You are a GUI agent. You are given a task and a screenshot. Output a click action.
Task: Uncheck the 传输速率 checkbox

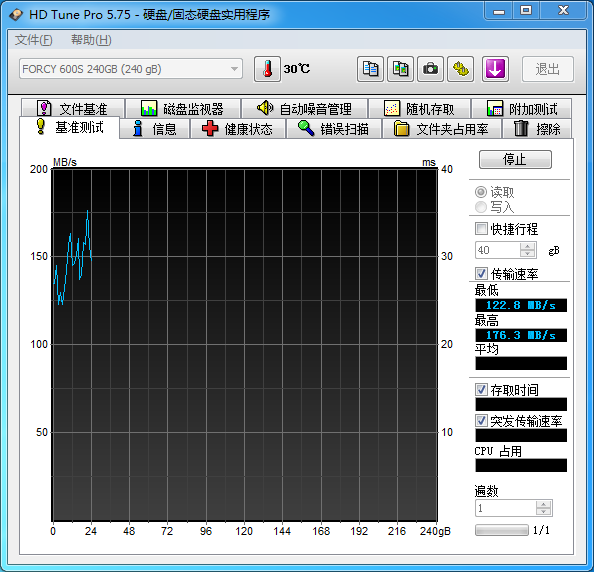(481, 273)
